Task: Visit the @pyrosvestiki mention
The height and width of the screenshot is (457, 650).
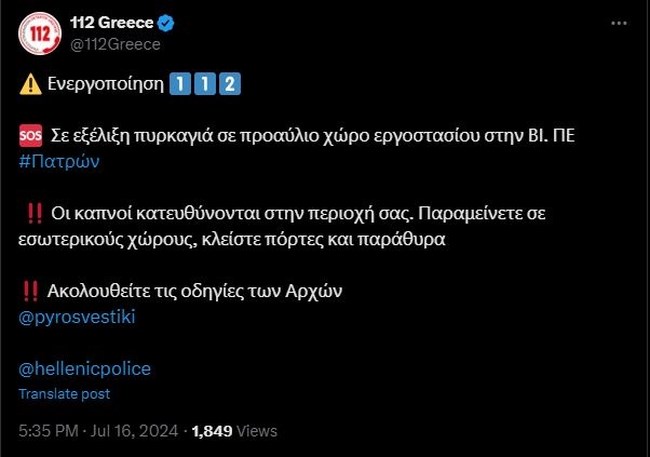Action: (77, 316)
